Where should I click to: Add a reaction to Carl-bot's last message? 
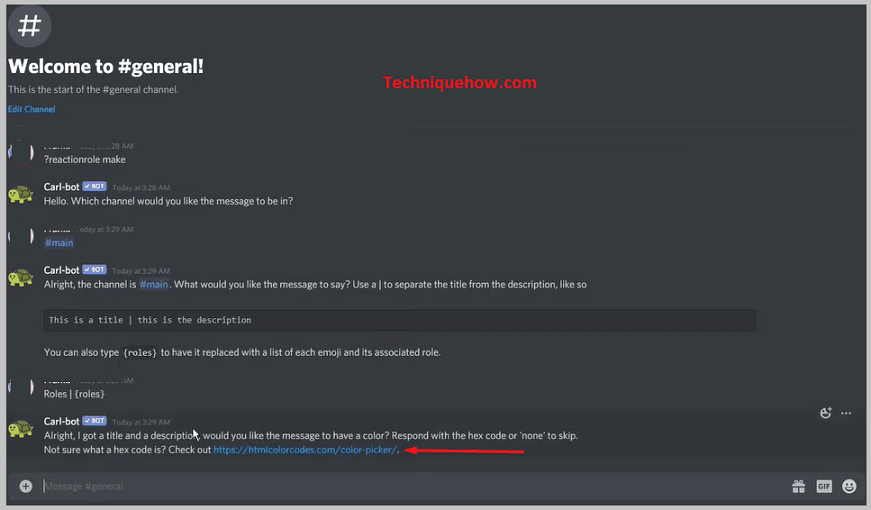[x=825, y=413]
